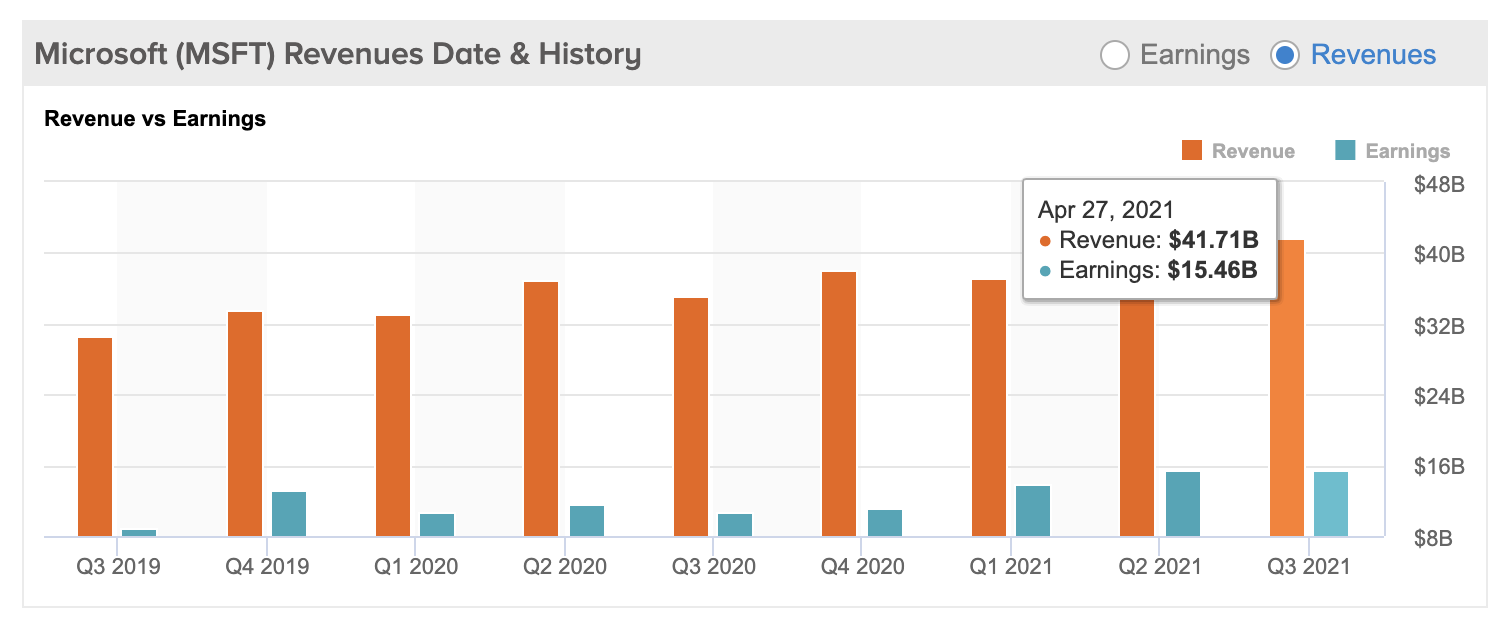Screen dimensions: 1494x624
Task: Click the Q1 2020 axis label
Action: click(416, 566)
